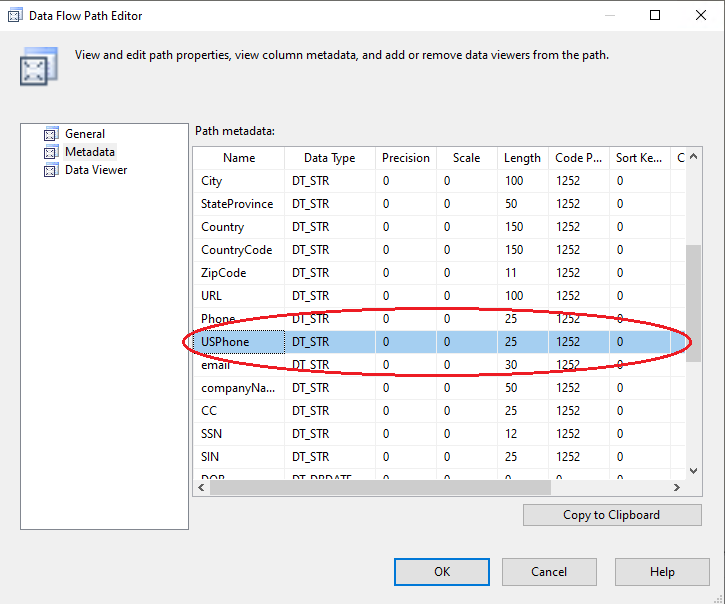725x604 pixels.
Task: Open Help for this dialog
Action: click(x=662, y=572)
